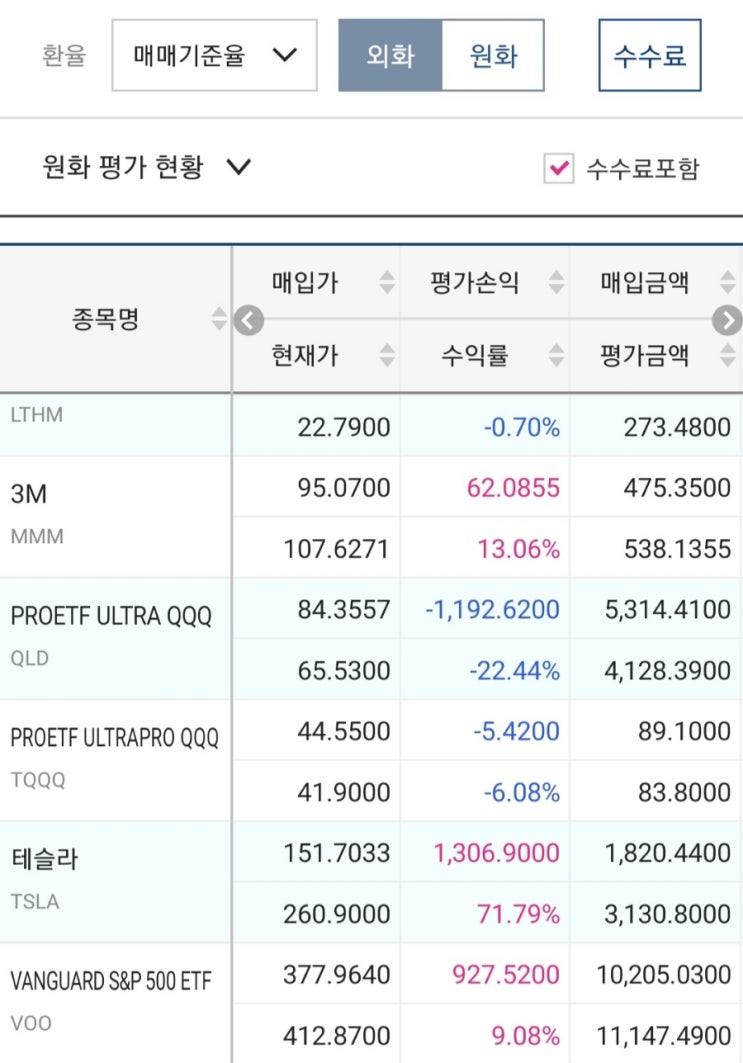This screenshot has height=1063, width=743.
Task: Click the 수수료 button
Action: [649, 56]
